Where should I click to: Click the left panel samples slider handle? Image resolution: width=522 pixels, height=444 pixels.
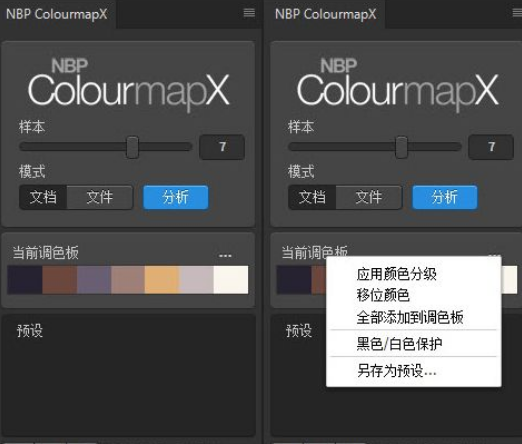click(132, 147)
